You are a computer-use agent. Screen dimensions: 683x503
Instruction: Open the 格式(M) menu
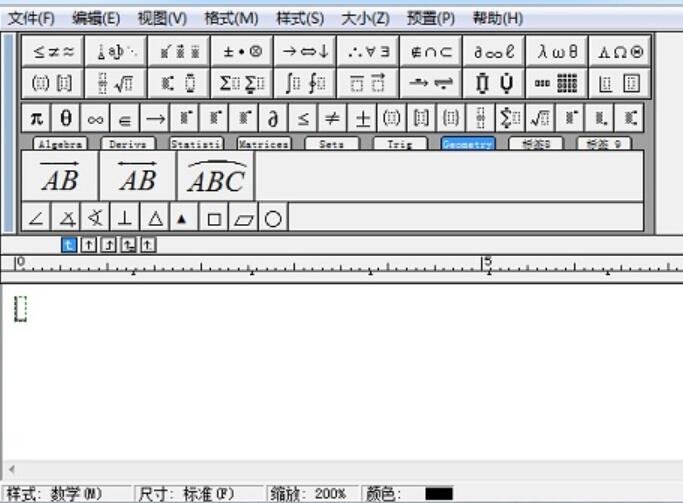[x=230, y=18]
